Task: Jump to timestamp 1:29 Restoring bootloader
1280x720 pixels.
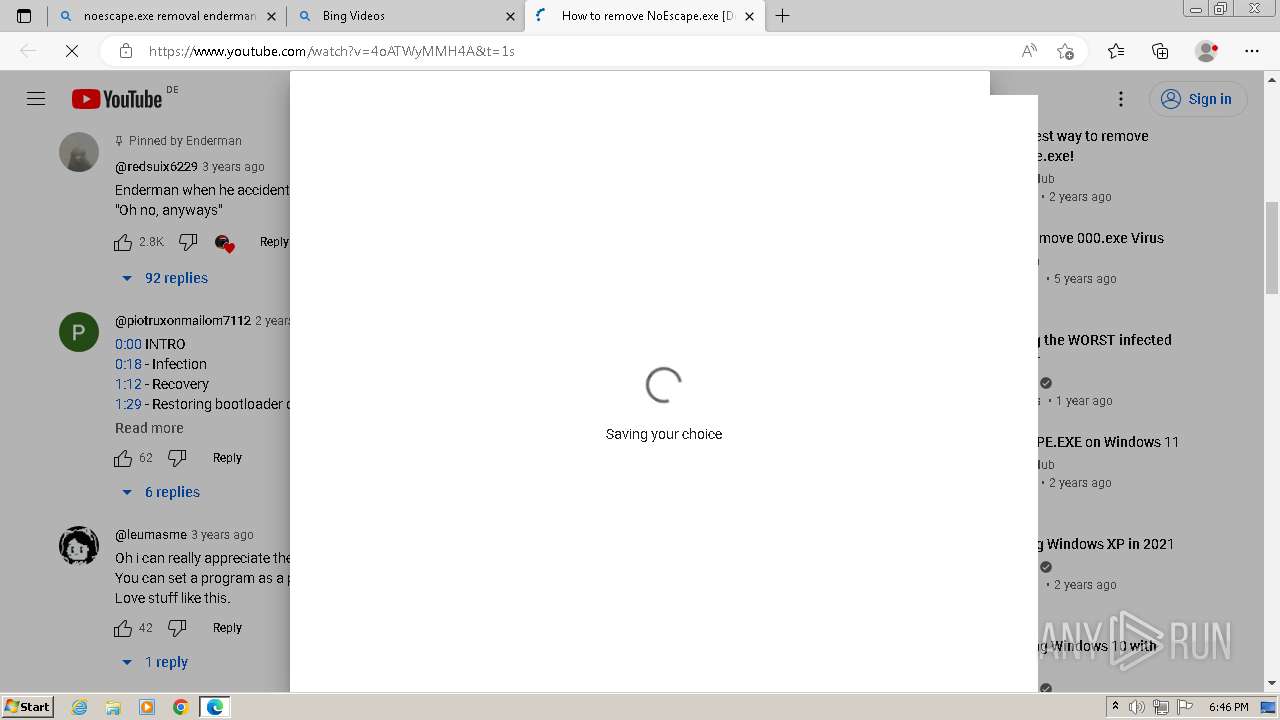Action: [128, 404]
